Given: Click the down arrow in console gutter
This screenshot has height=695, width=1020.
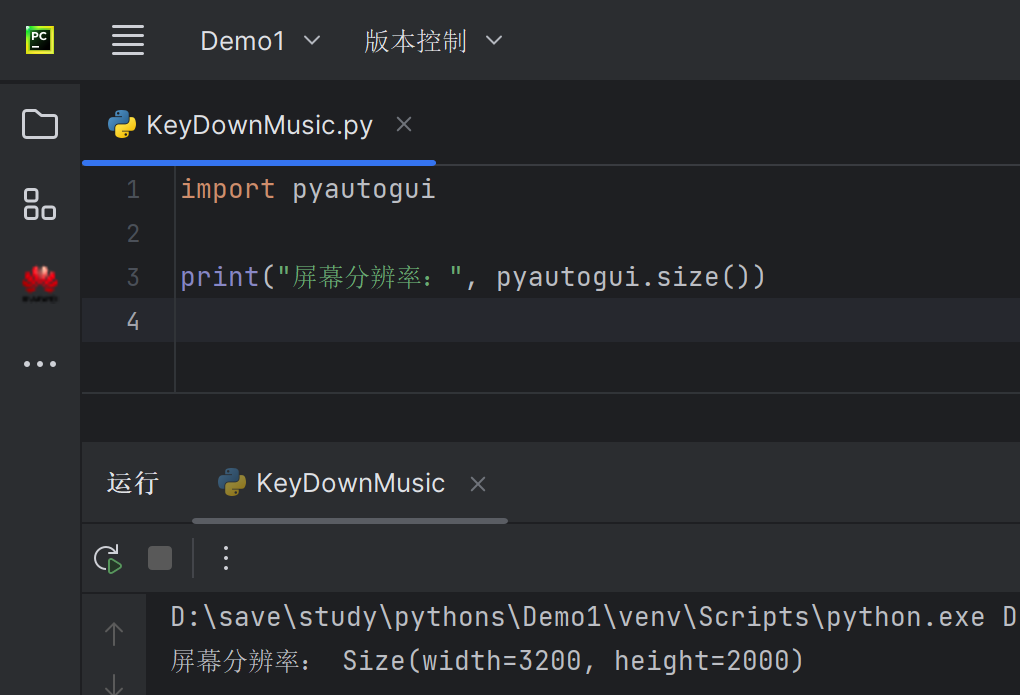Looking at the screenshot, I should pos(114,684).
